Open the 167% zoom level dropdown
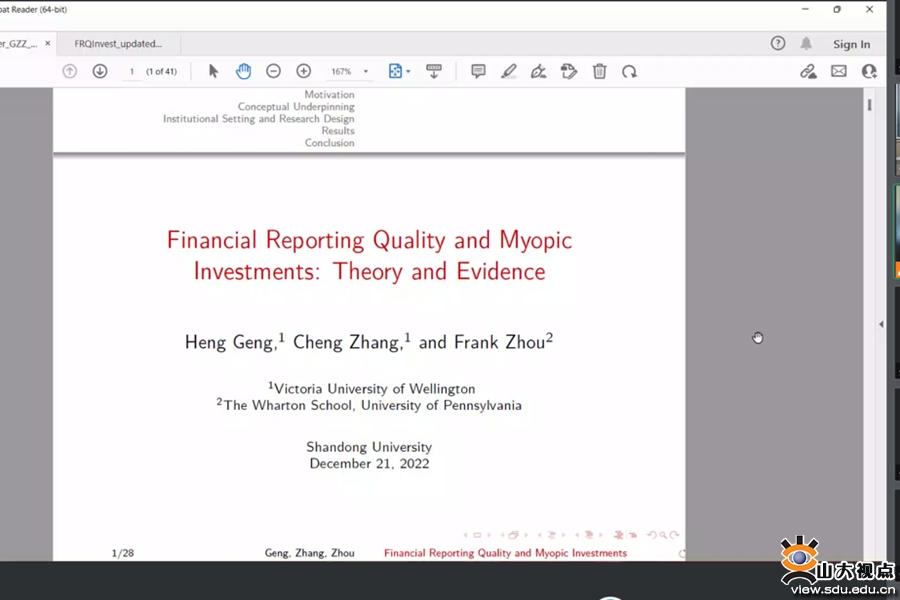The height and width of the screenshot is (600, 900). pos(366,72)
